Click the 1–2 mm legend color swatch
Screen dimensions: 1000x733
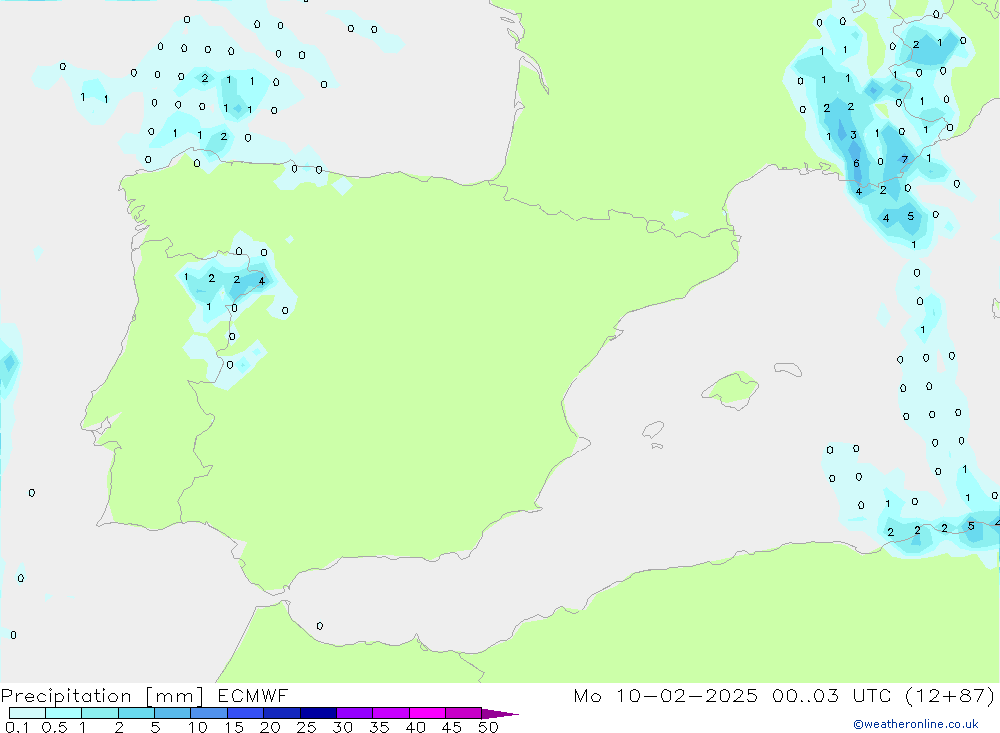click(99, 713)
